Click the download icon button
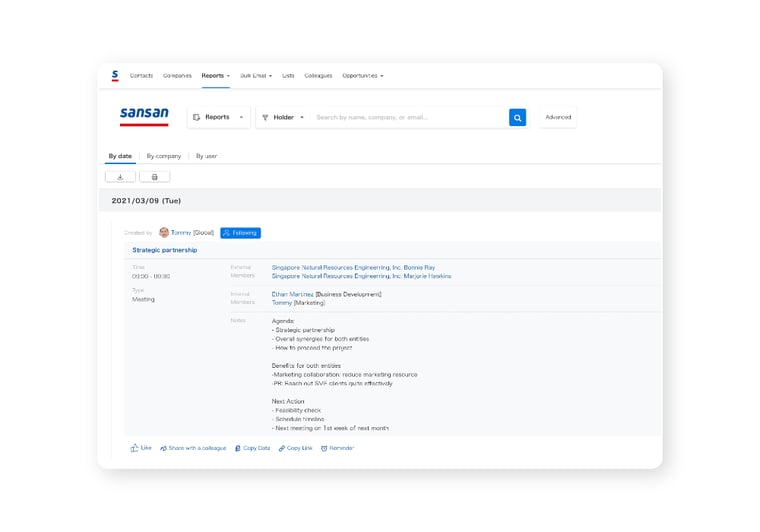The image size is (760, 532). pos(120,177)
